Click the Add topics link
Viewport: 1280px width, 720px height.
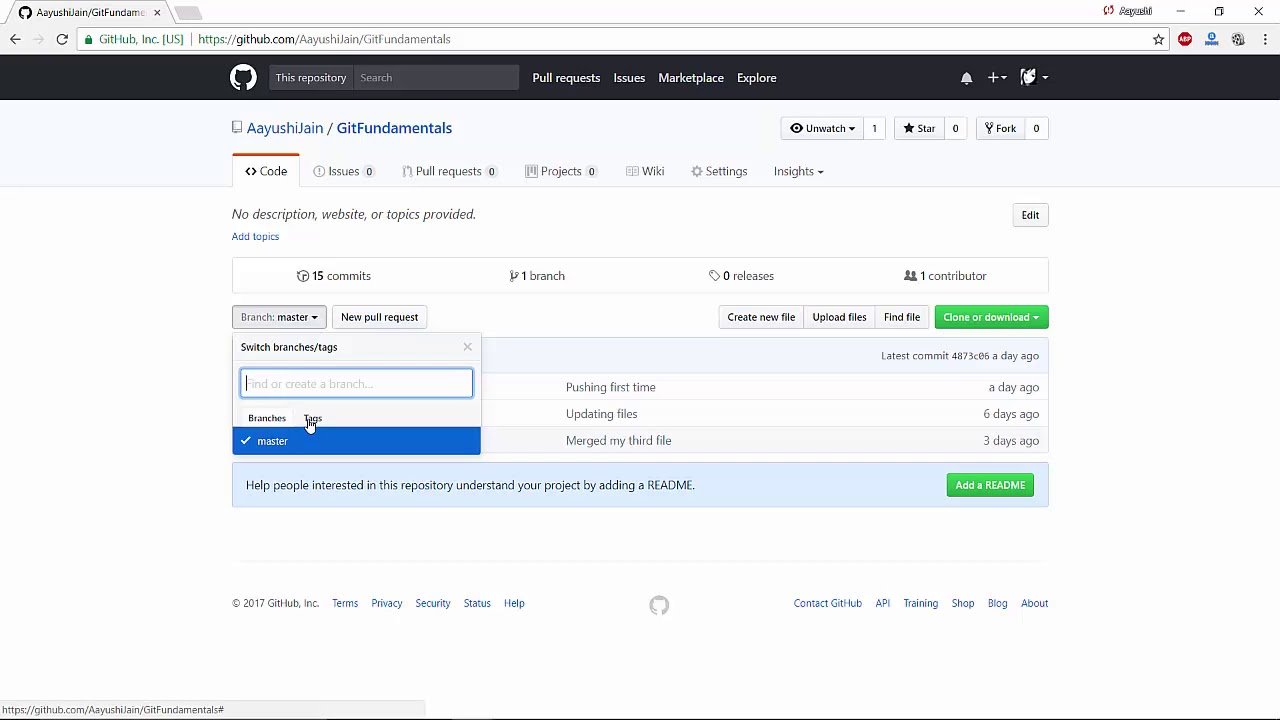255,237
